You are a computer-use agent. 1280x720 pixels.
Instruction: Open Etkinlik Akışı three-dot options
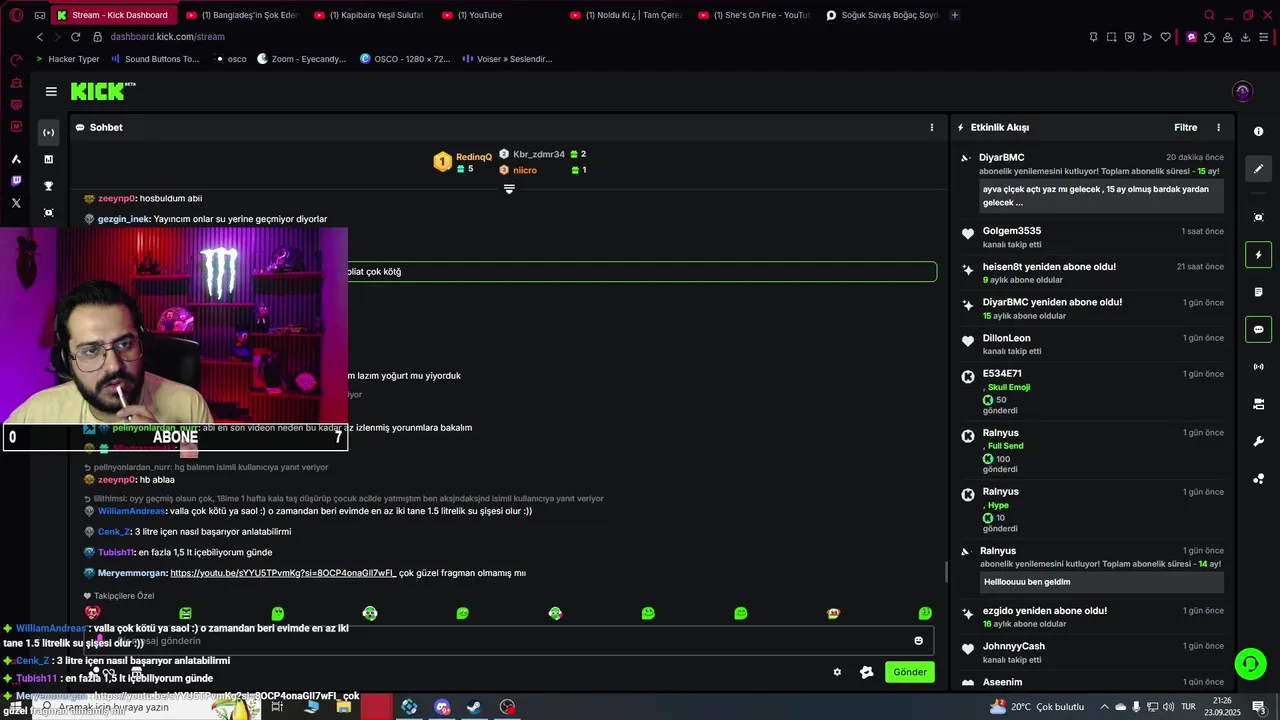1218,127
